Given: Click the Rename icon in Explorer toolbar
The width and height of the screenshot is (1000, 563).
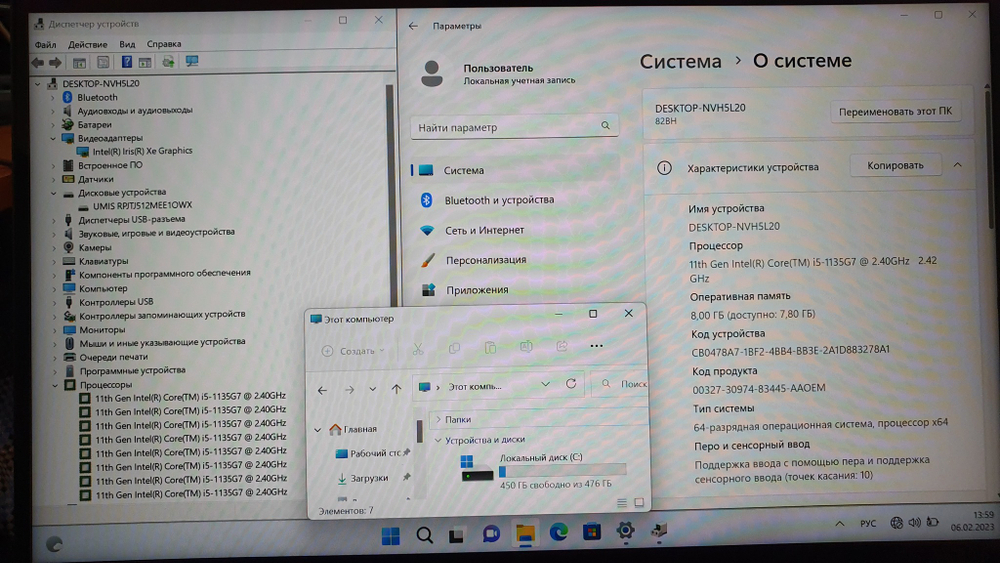Looking at the screenshot, I should pyautogui.click(x=526, y=347).
